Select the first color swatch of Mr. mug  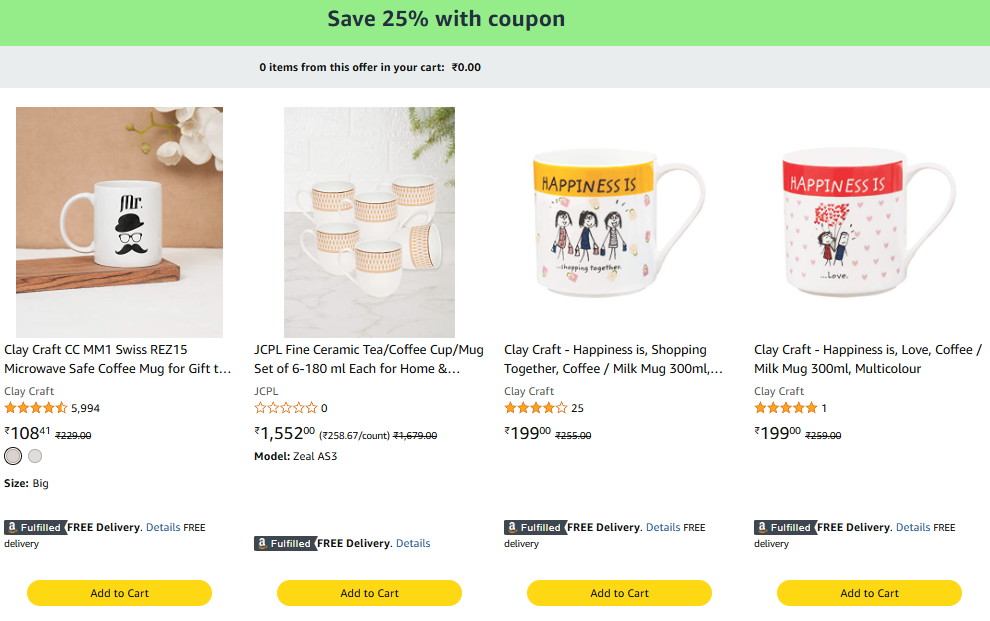tap(13, 456)
